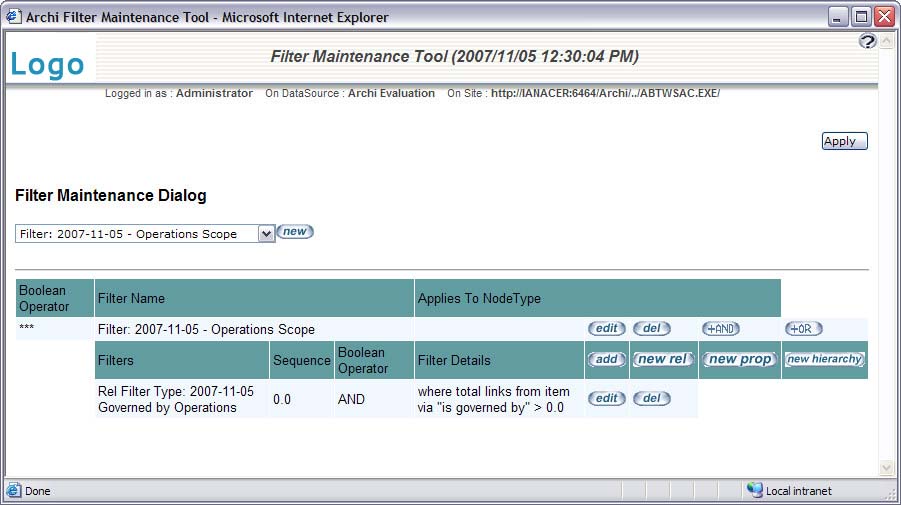Viewport: 901px width, 505px height.
Task: Add an OR condition to the filter
Action: pyautogui.click(x=802, y=329)
